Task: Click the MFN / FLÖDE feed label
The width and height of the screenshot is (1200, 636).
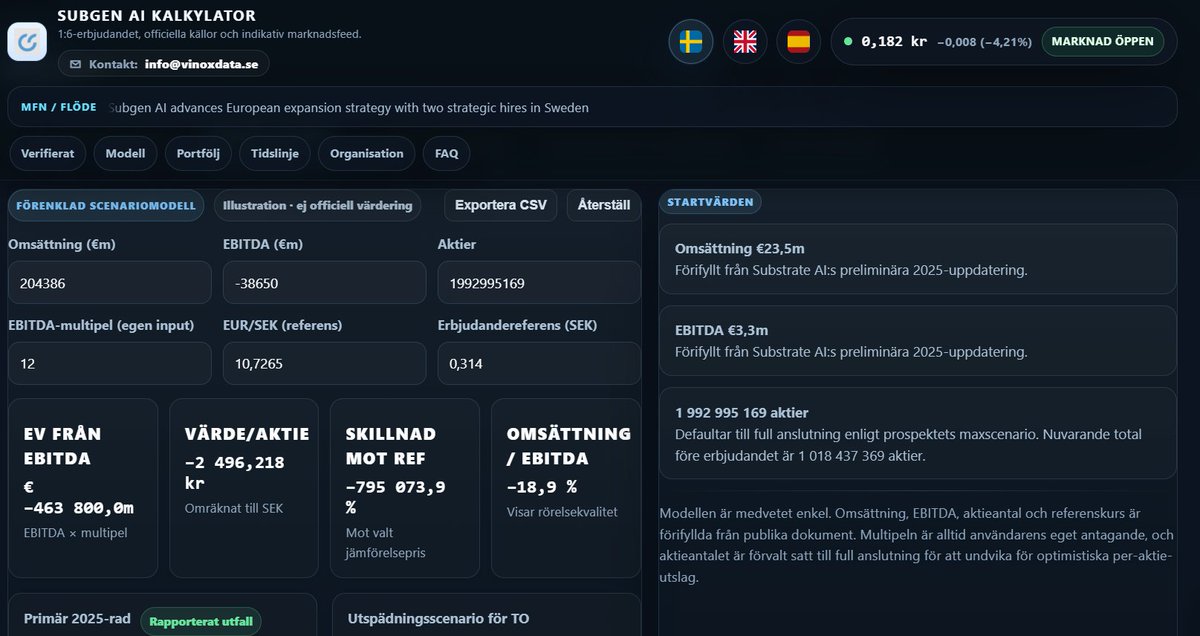Action: click(59, 107)
